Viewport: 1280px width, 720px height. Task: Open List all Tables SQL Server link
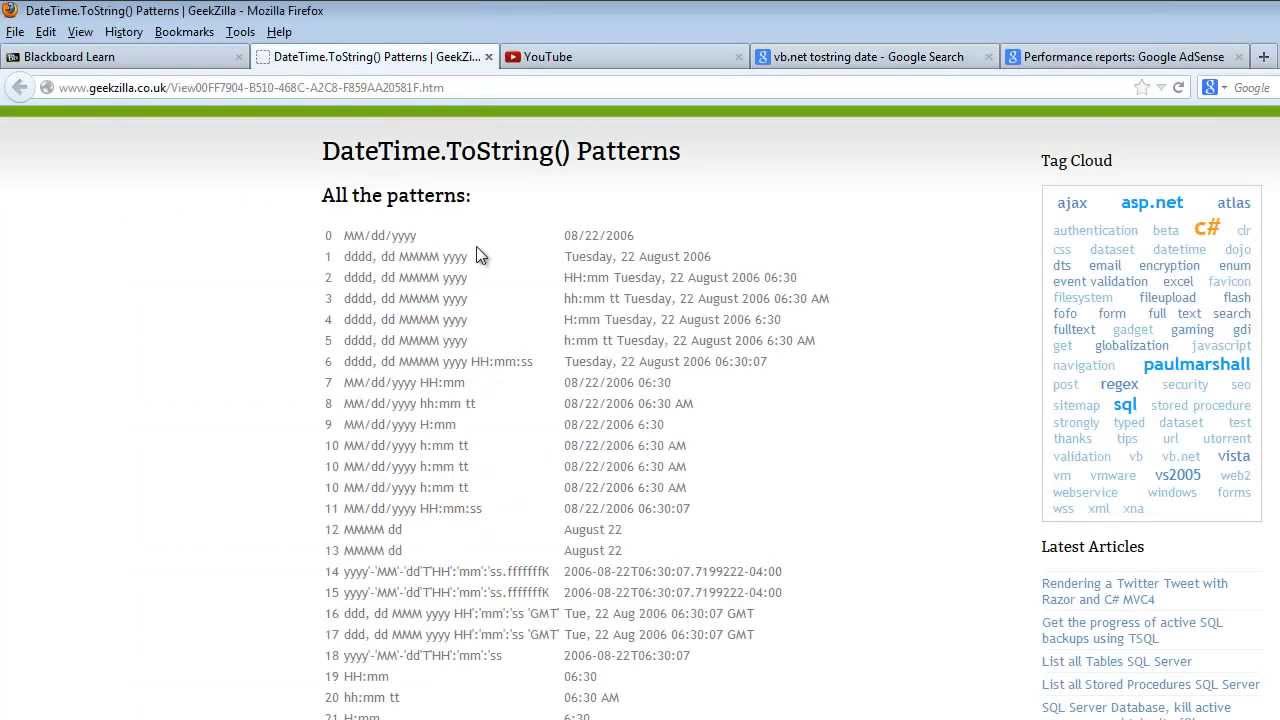[1117, 661]
